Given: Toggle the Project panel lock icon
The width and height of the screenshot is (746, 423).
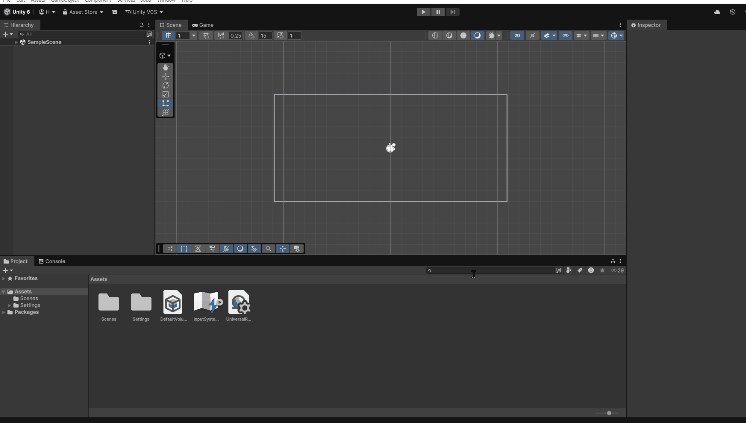Looking at the screenshot, I should [613, 261].
